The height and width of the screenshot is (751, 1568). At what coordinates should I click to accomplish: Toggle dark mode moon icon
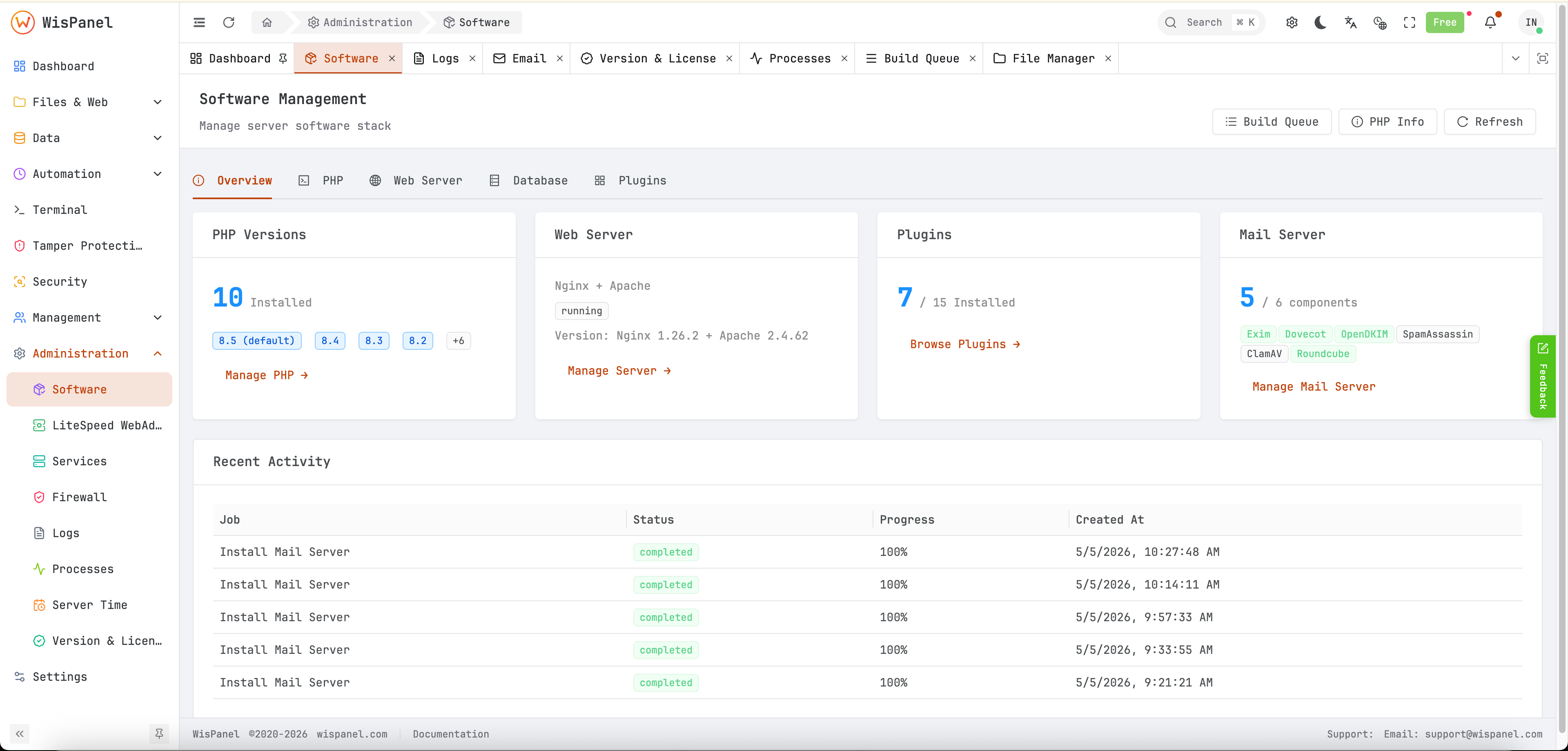tap(1320, 22)
